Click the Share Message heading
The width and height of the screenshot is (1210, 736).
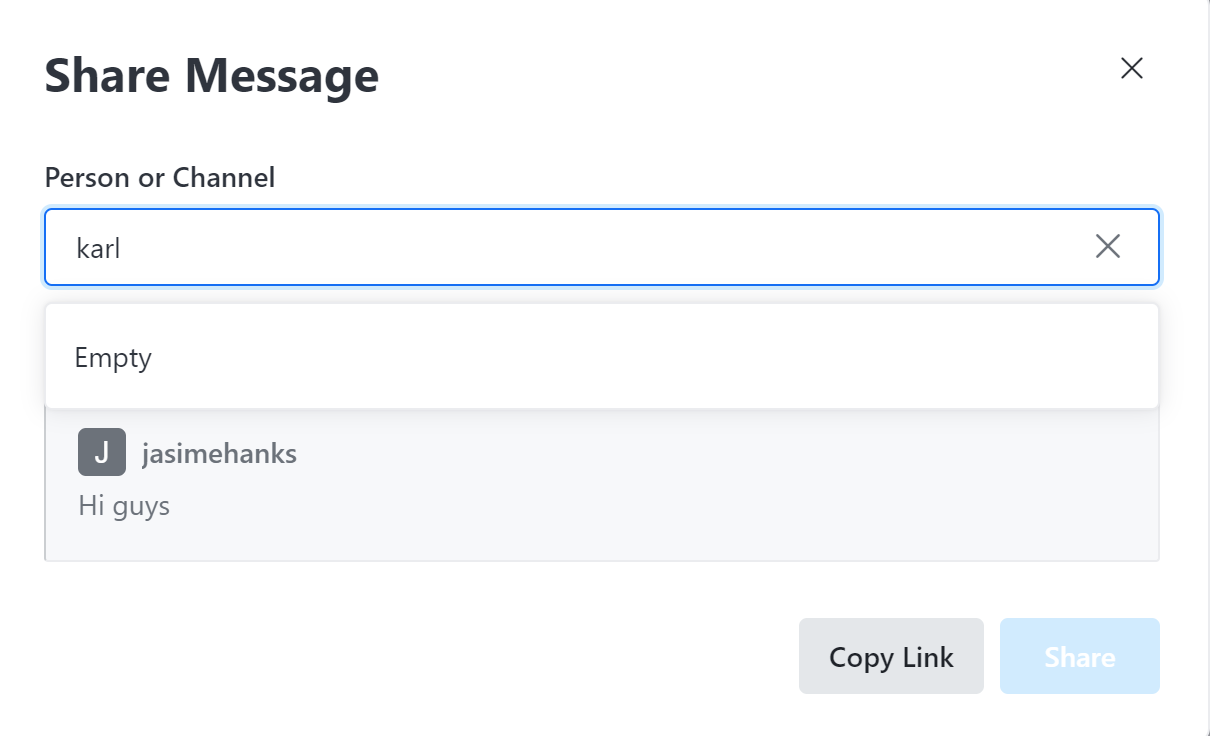pyautogui.click(x=212, y=76)
